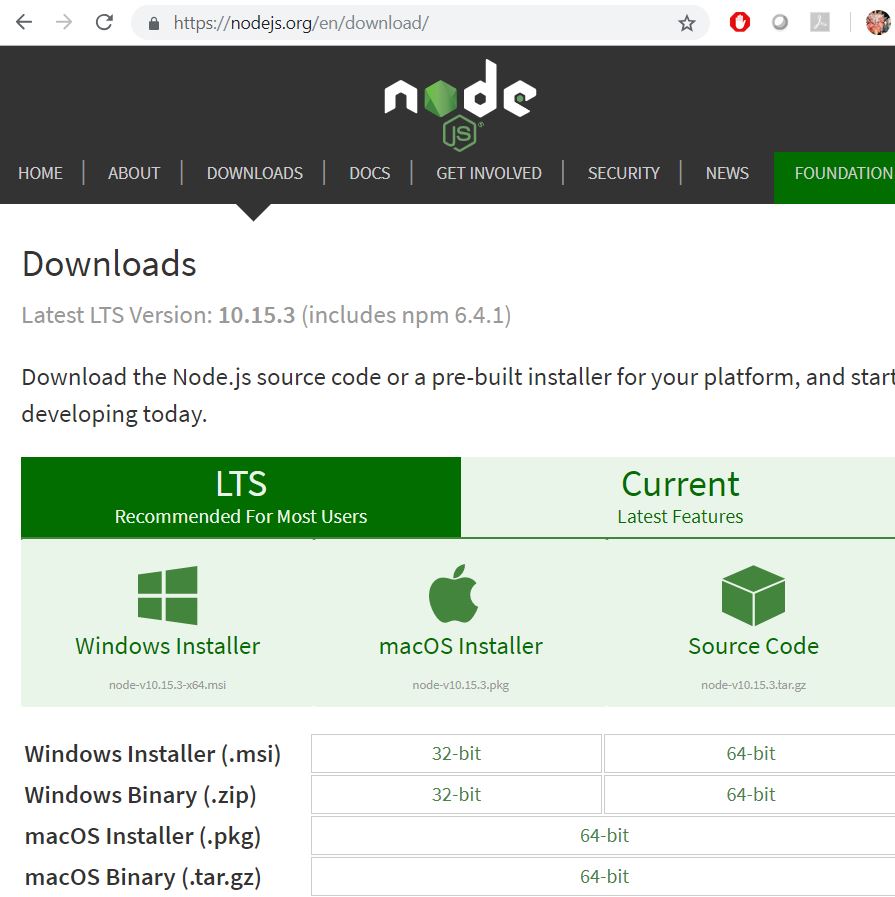Go back with the browser back arrow
The image size is (895, 897).
(24, 22)
